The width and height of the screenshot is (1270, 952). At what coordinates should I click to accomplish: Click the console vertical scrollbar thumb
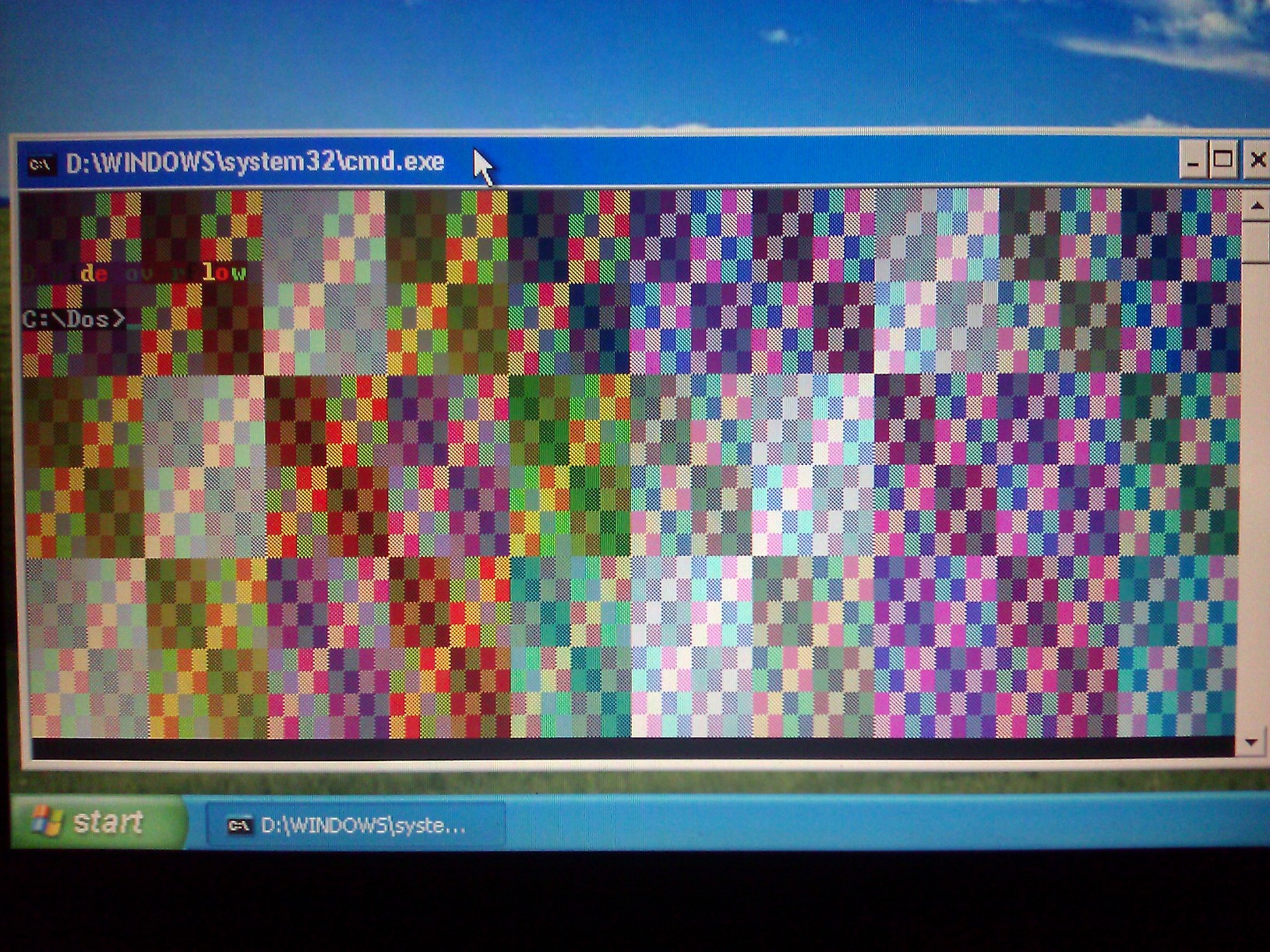pyautogui.click(x=1254, y=241)
